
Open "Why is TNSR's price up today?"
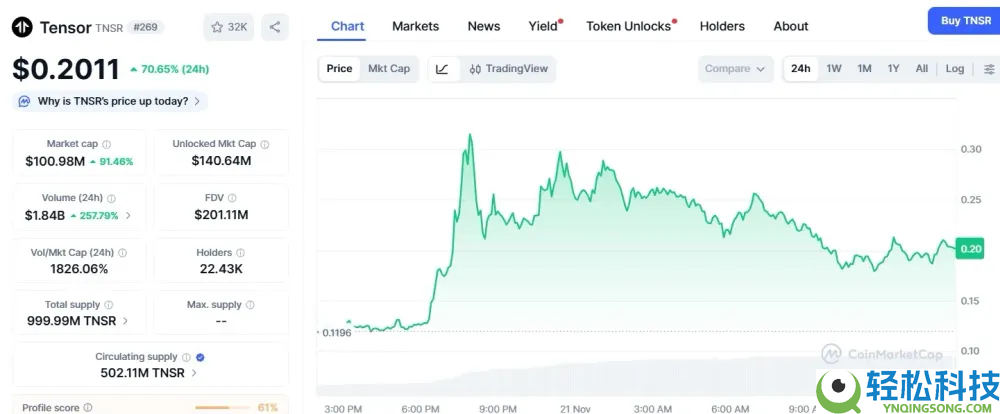[111, 101]
